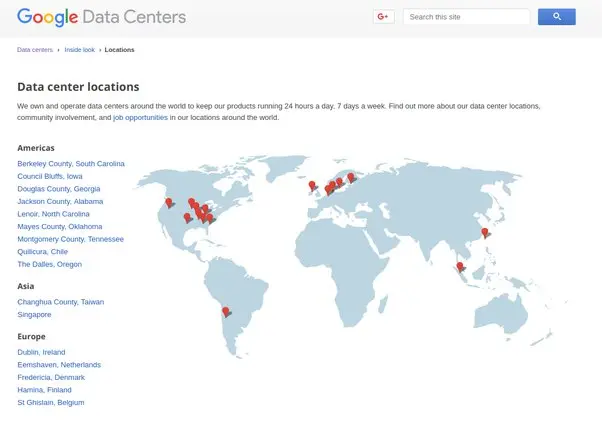Click the map pin in Chile
Viewport: 602px width, 425px height.
pyautogui.click(x=226, y=312)
